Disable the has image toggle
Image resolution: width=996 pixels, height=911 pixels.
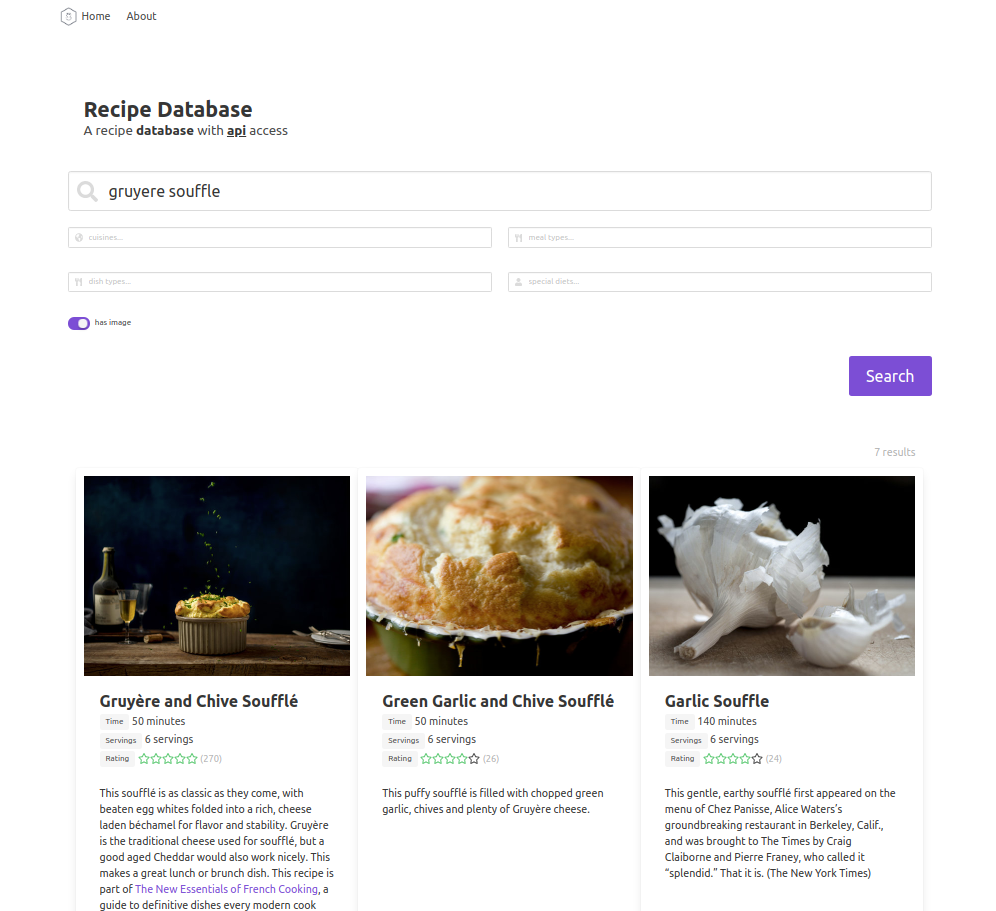[x=79, y=323]
